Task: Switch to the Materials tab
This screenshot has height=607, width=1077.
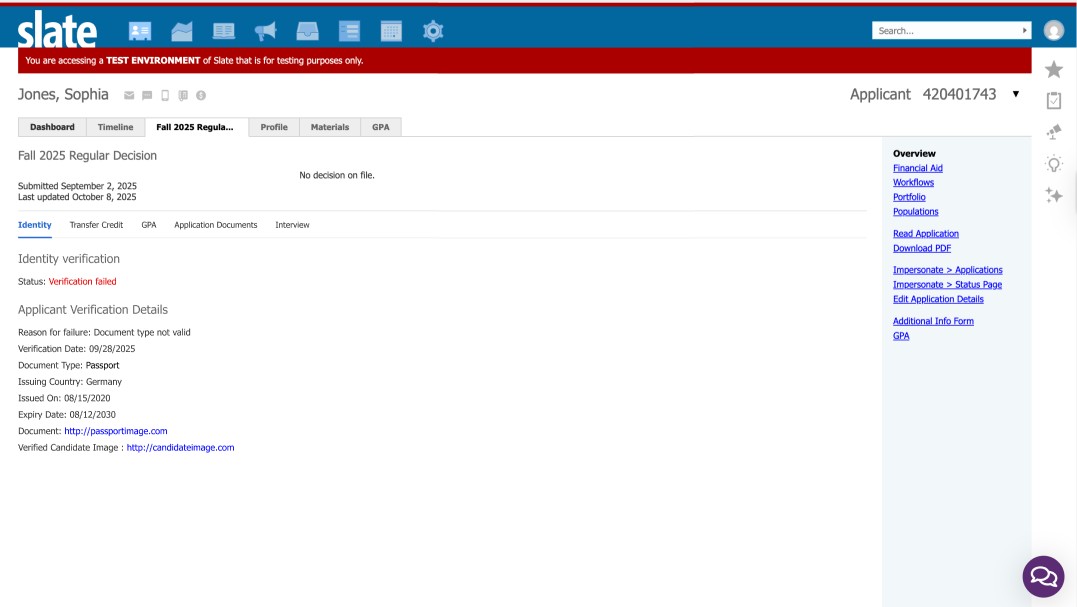Action: [330, 127]
